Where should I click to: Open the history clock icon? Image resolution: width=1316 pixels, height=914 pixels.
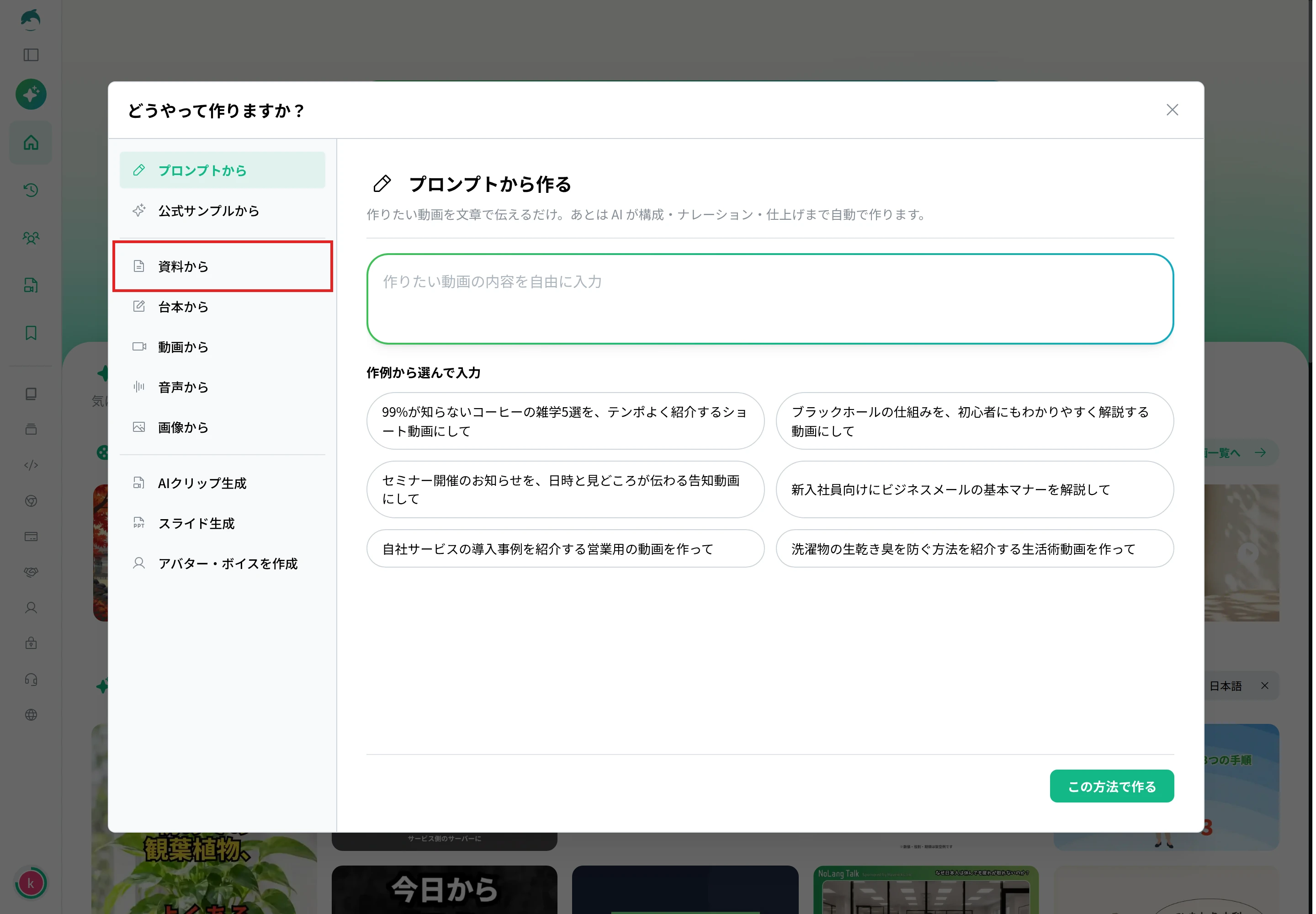(x=31, y=190)
